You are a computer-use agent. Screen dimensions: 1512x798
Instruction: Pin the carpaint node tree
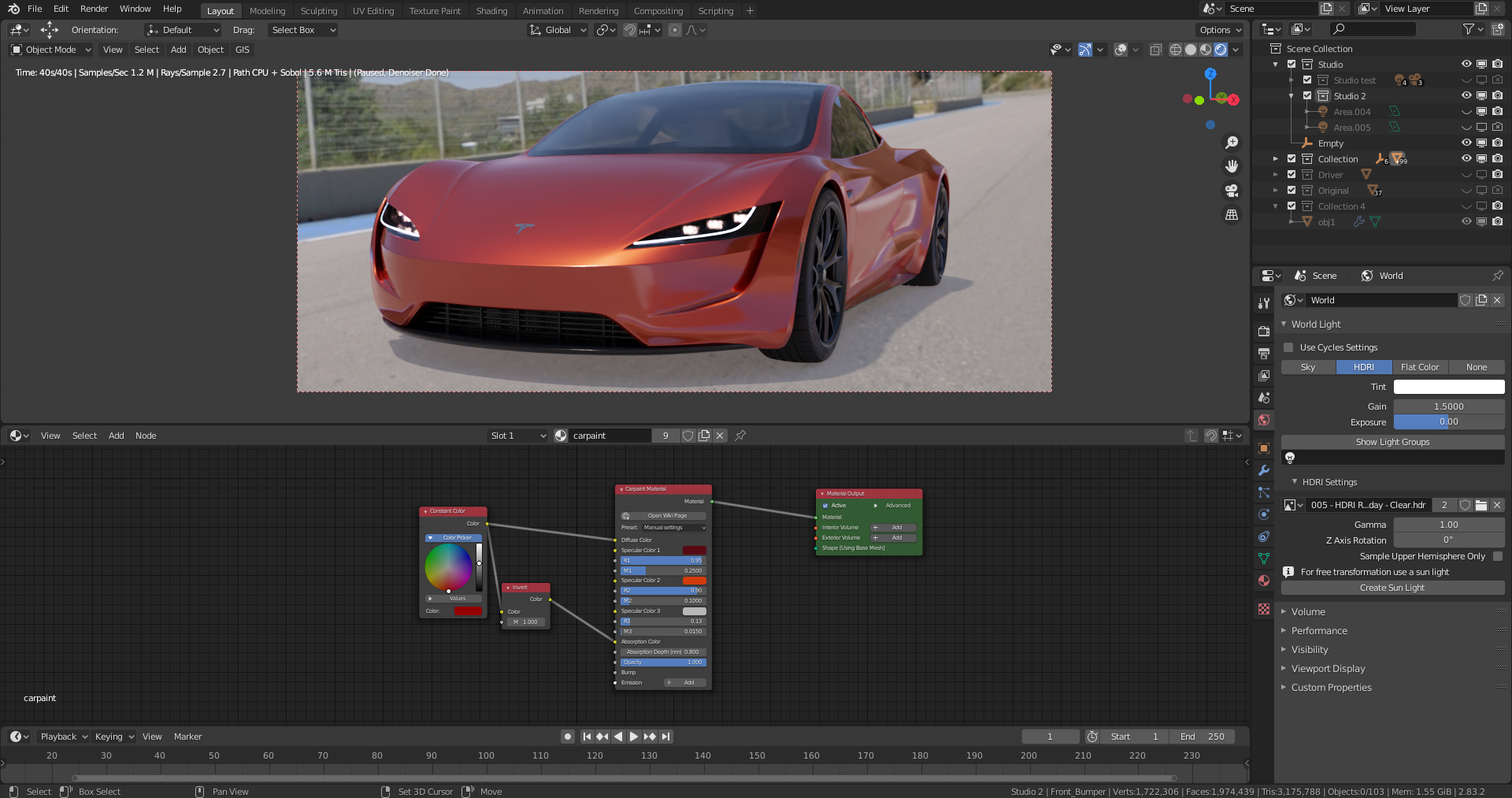tap(740, 436)
